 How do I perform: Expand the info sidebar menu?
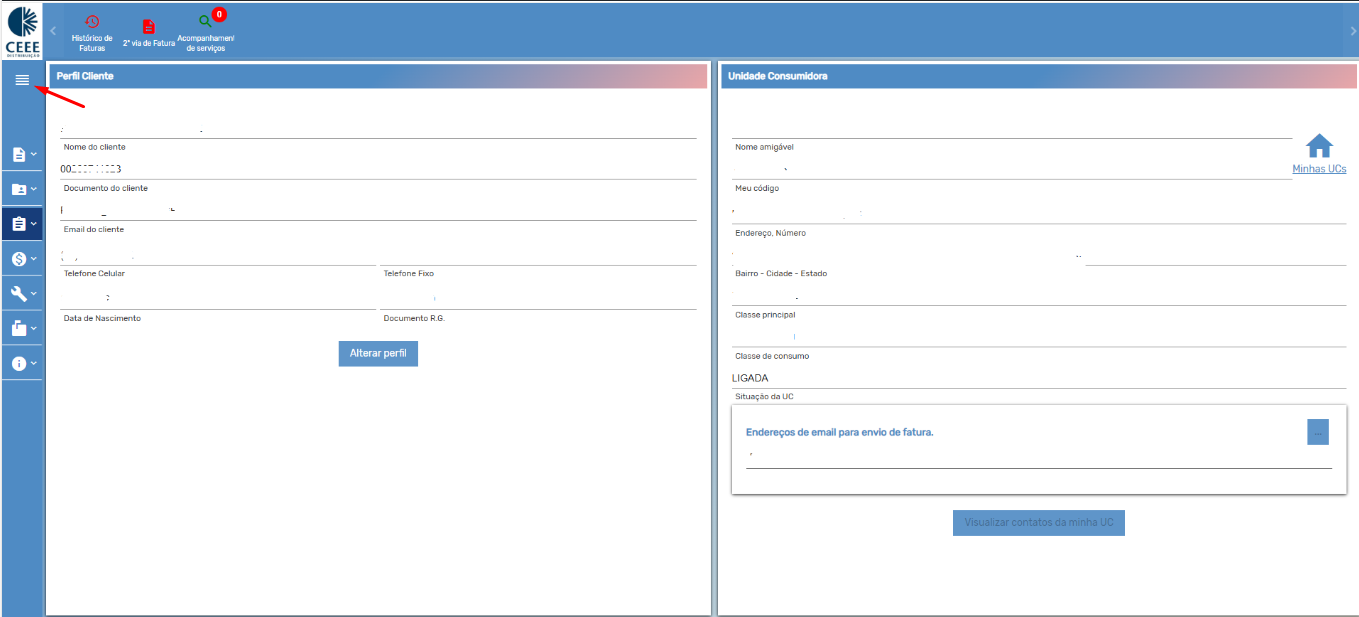23,363
